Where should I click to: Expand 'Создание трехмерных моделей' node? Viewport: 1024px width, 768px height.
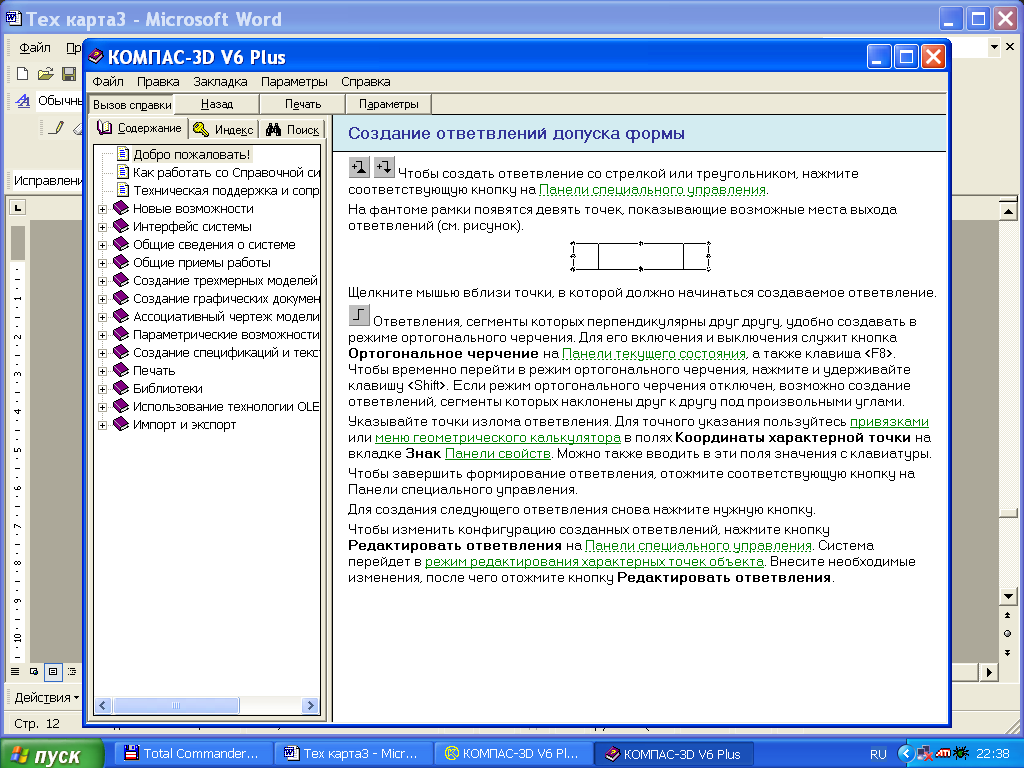pos(103,281)
